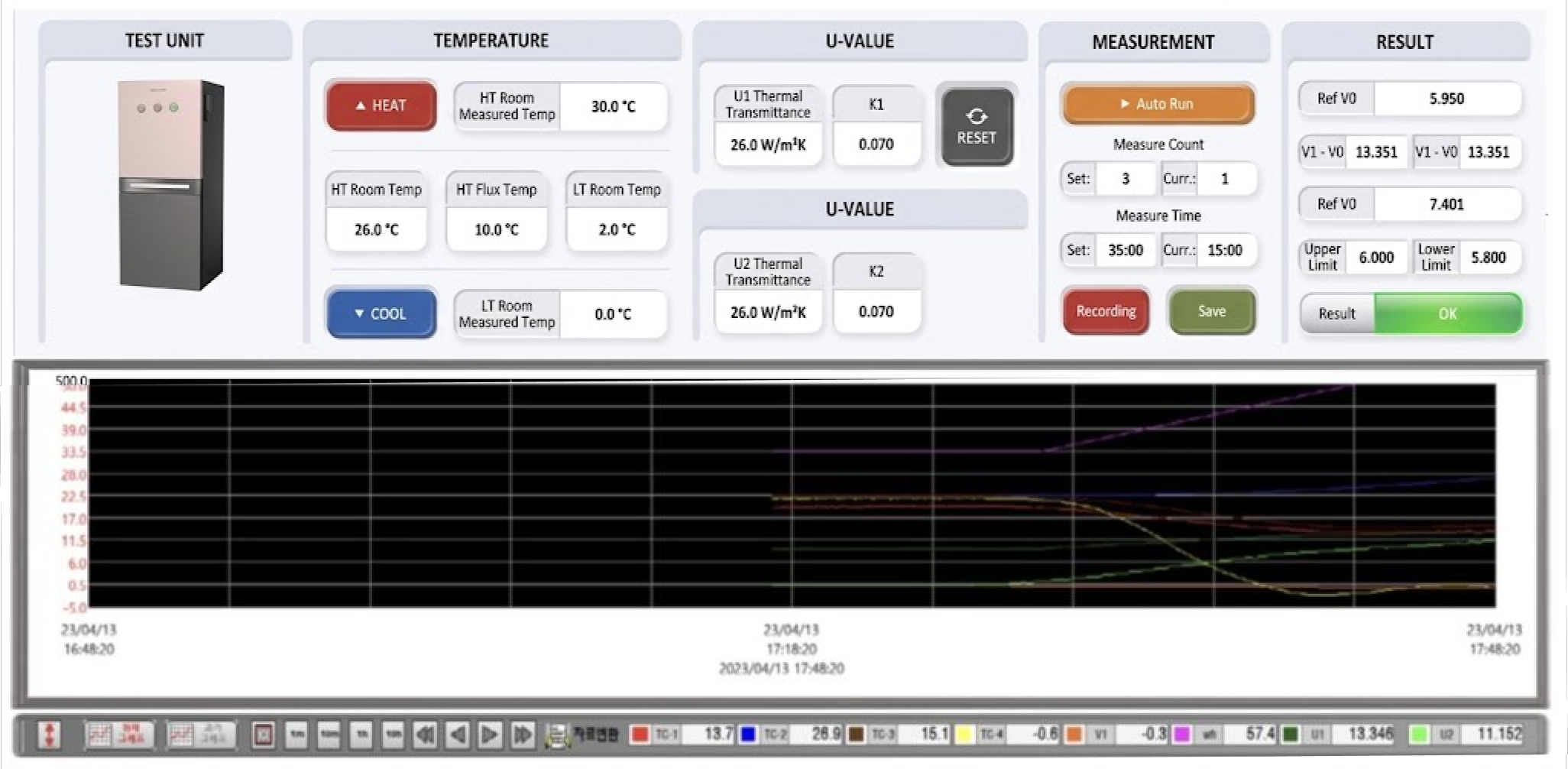Click the fast rewind double-arrow button

click(425, 735)
